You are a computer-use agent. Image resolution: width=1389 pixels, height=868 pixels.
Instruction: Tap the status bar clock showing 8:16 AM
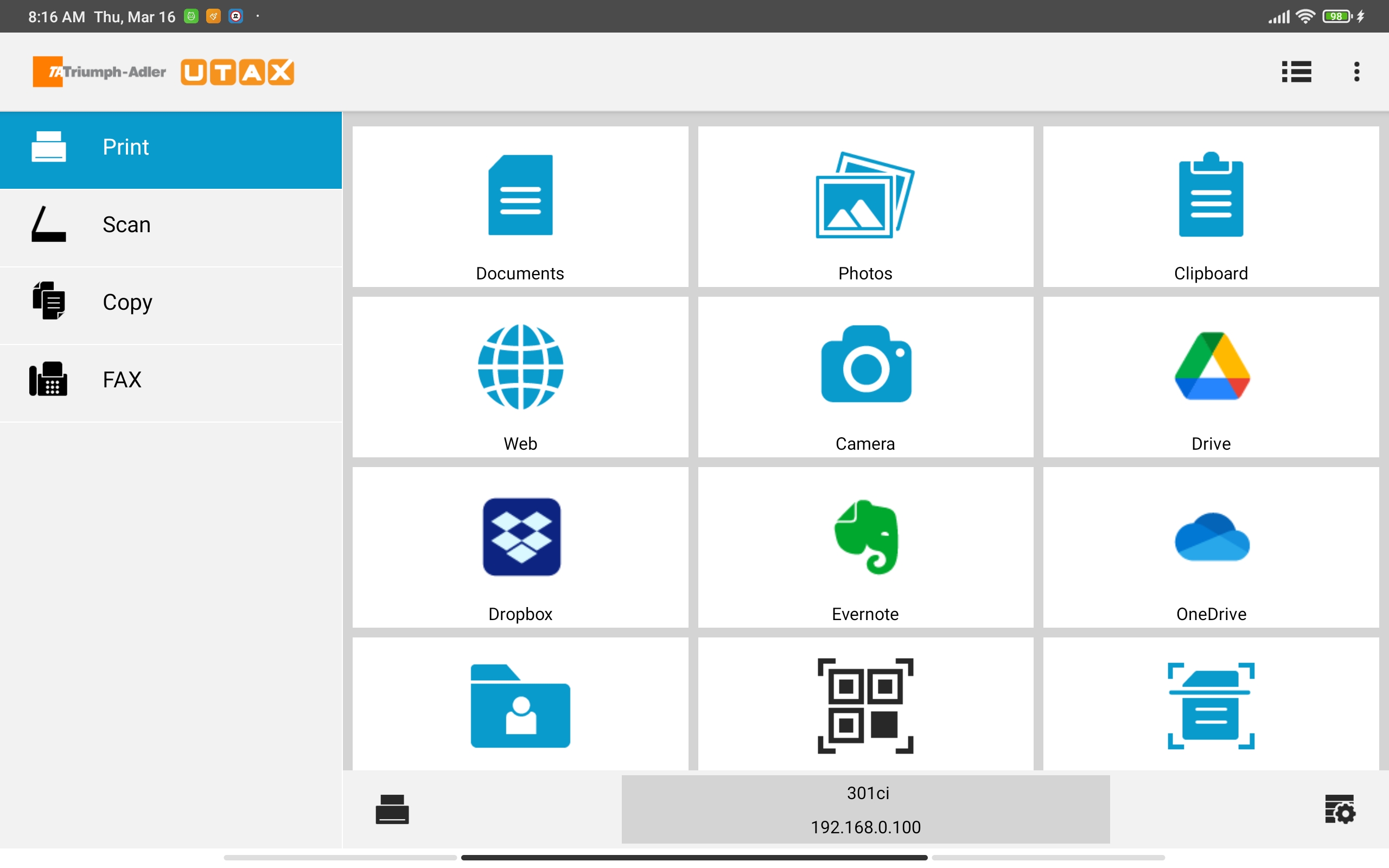[x=56, y=17]
